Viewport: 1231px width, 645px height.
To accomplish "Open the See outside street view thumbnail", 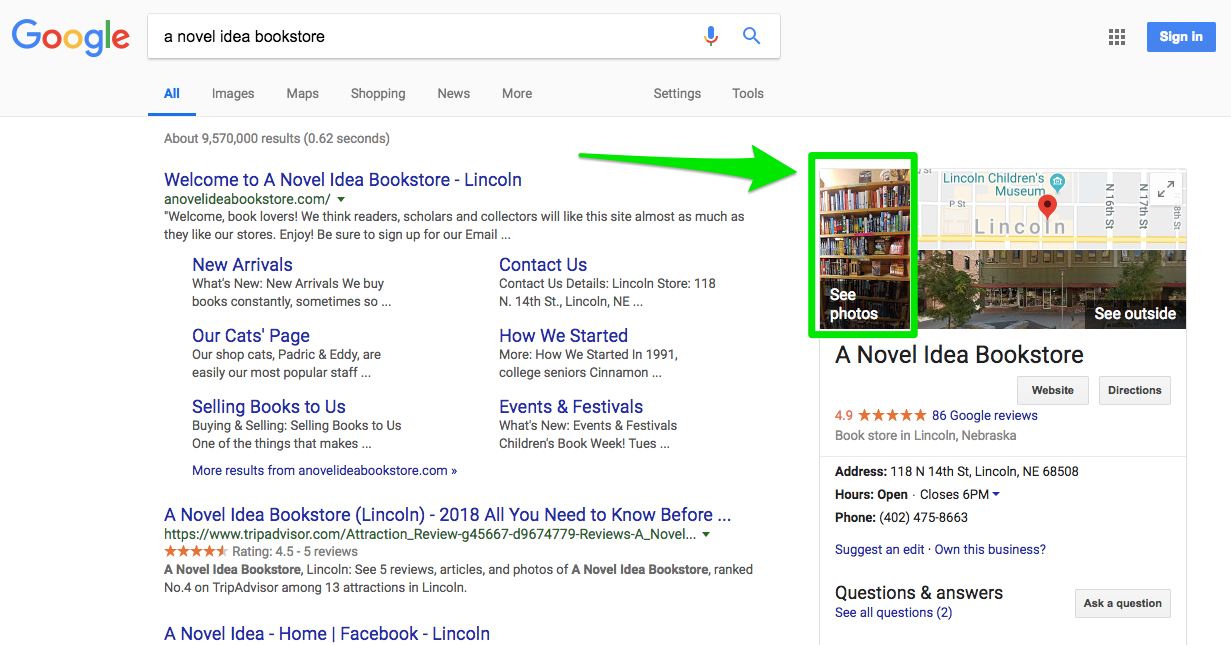I will [x=1052, y=289].
